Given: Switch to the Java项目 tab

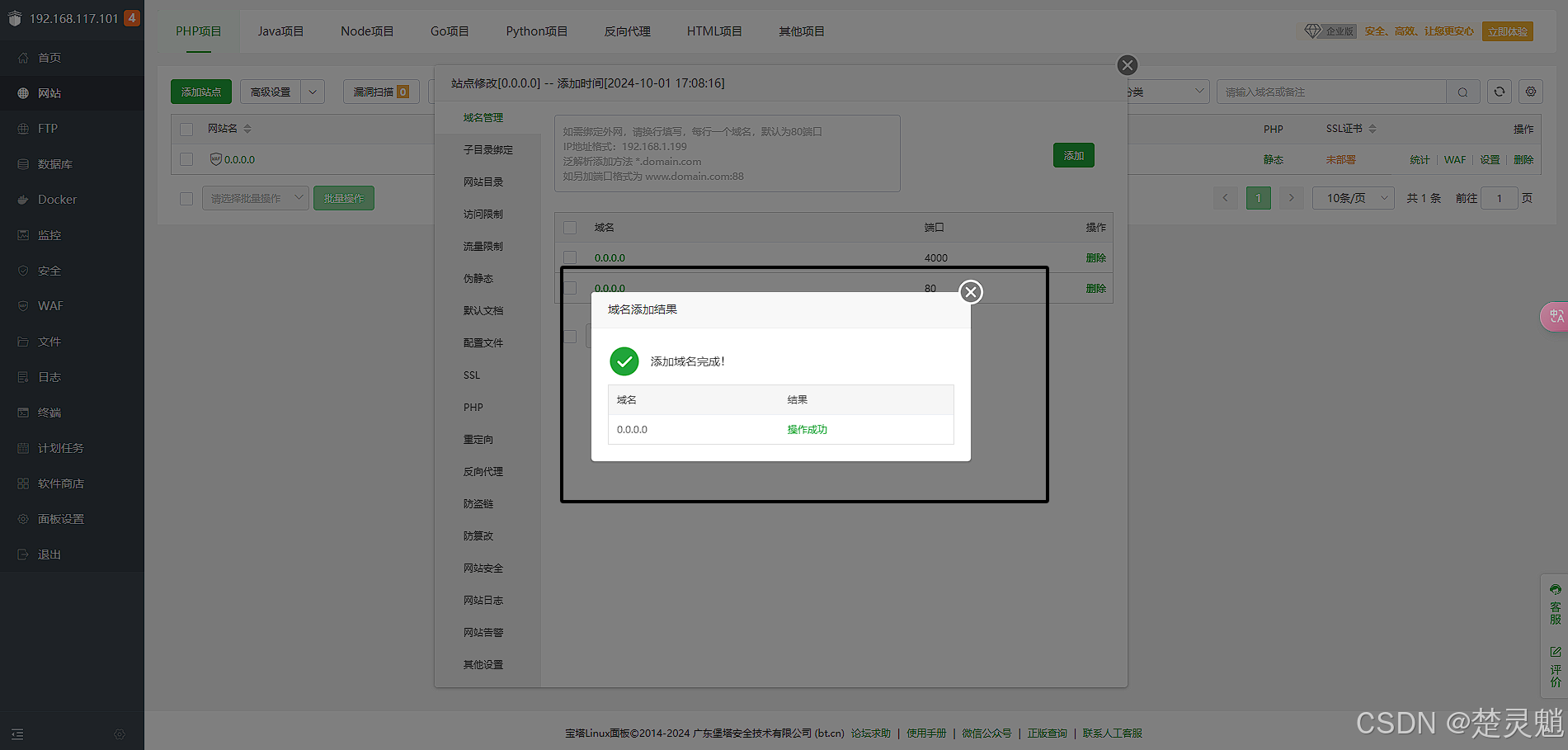Looking at the screenshot, I should tap(280, 31).
